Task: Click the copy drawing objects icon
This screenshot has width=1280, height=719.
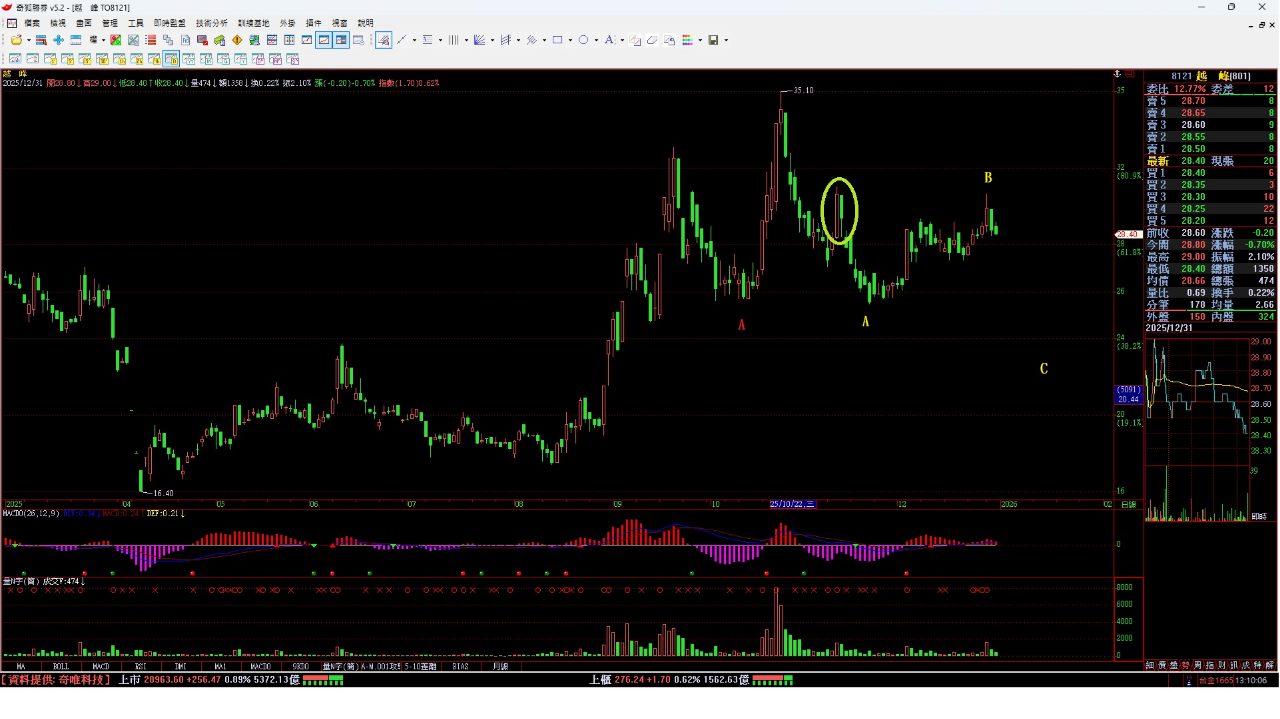Action: point(635,40)
